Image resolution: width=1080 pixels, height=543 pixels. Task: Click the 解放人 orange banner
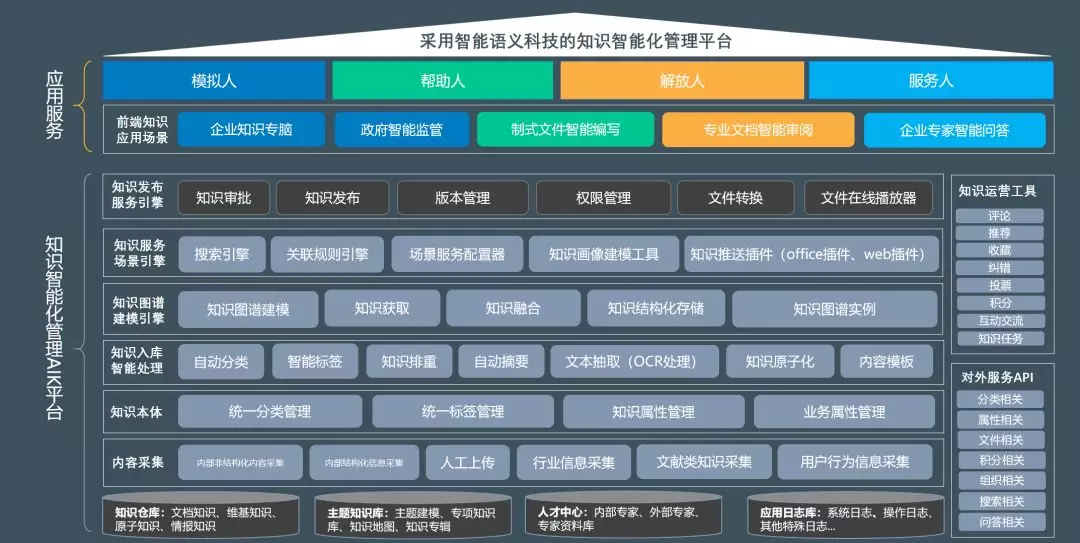pyautogui.click(x=682, y=81)
